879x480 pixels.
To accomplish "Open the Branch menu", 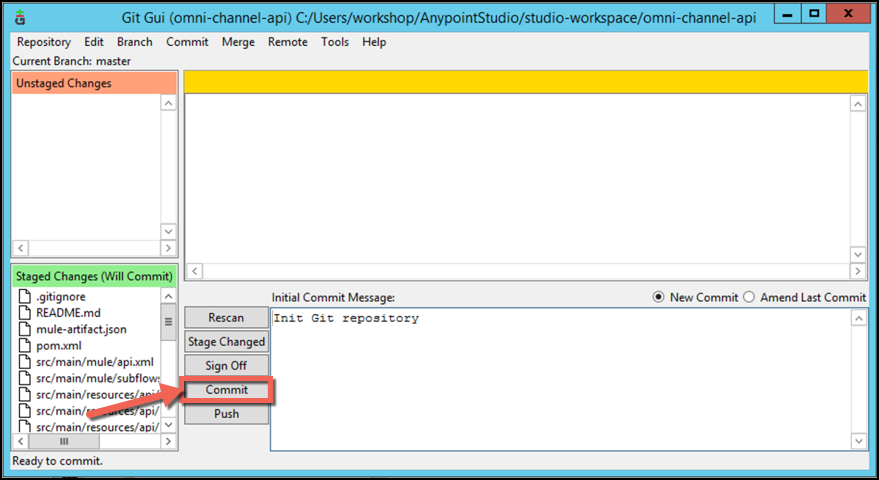I will coord(134,42).
